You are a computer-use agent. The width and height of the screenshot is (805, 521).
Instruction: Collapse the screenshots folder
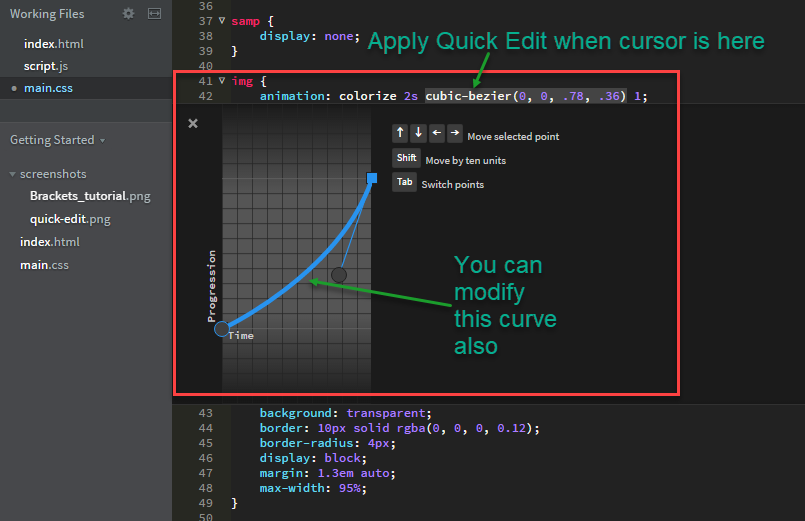[13, 174]
